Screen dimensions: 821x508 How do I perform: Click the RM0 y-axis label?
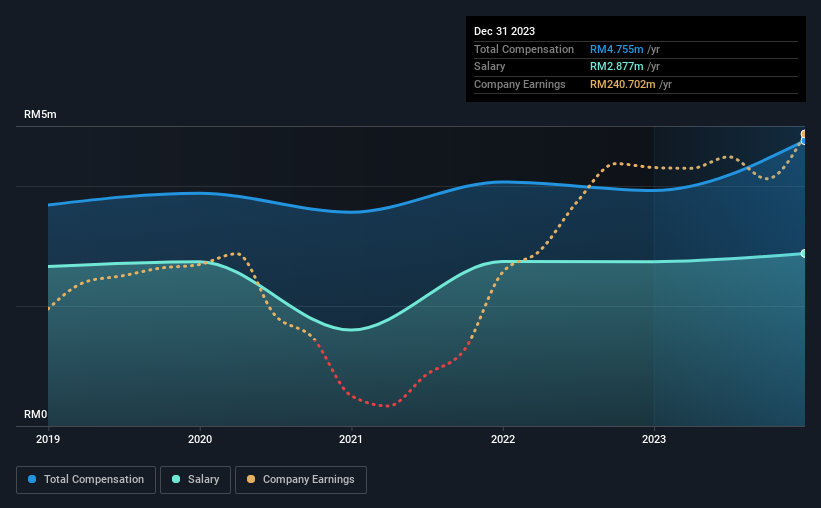coord(36,414)
